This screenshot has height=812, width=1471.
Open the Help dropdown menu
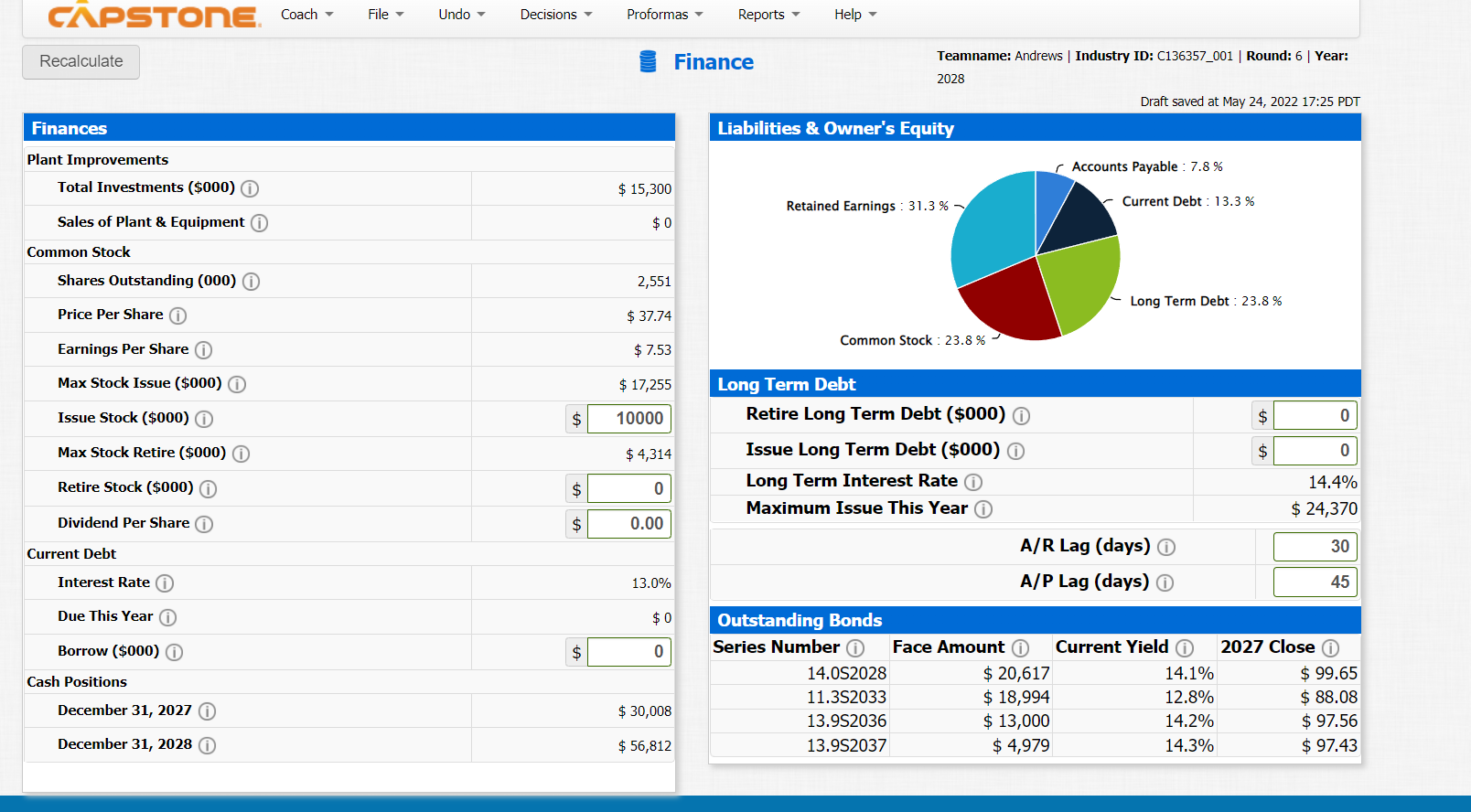pyautogui.click(x=855, y=15)
